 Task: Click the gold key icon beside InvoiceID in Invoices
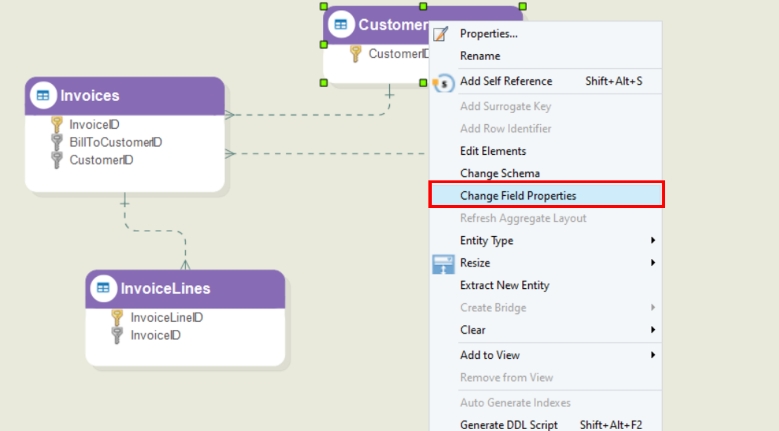click(x=57, y=124)
